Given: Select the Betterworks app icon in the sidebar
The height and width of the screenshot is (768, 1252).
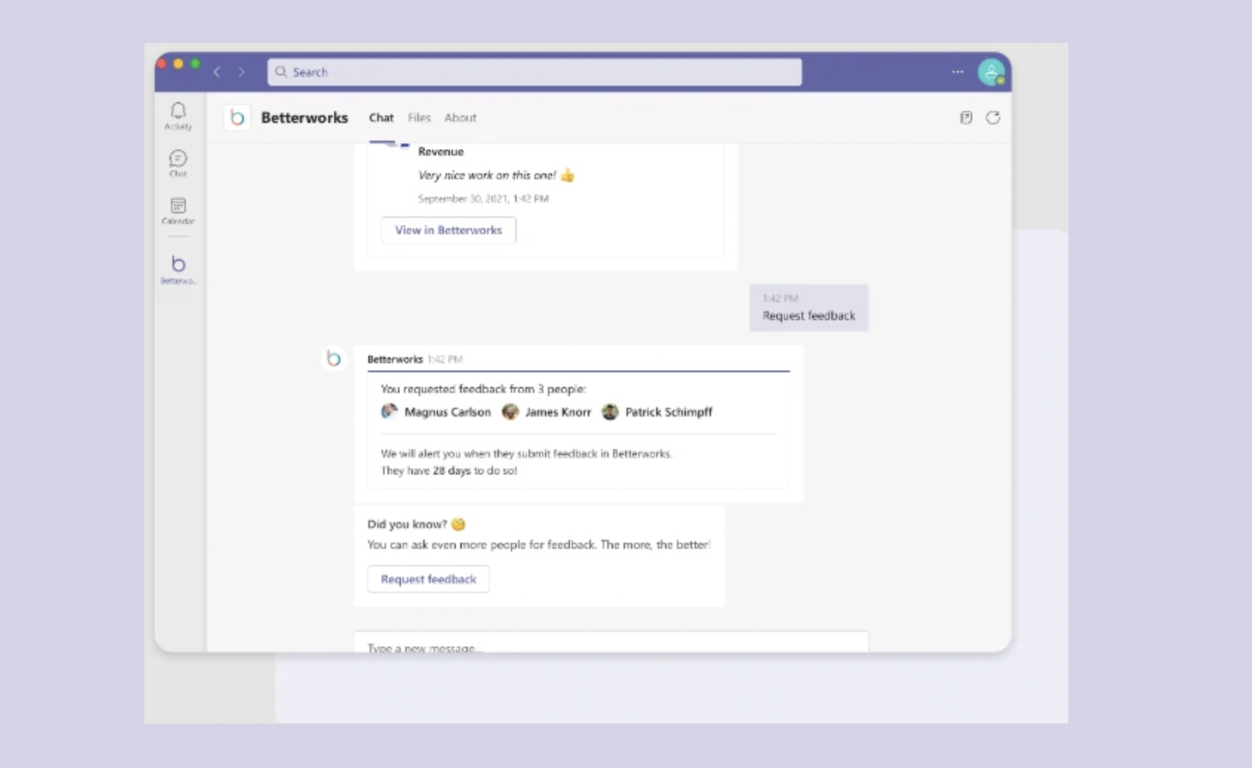Looking at the screenshot, I should pos(177,267).
